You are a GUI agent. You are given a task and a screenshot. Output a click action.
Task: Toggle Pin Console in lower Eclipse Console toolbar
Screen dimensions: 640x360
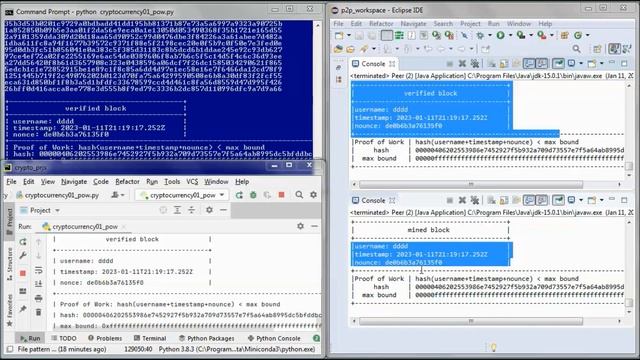coord(558,200)
